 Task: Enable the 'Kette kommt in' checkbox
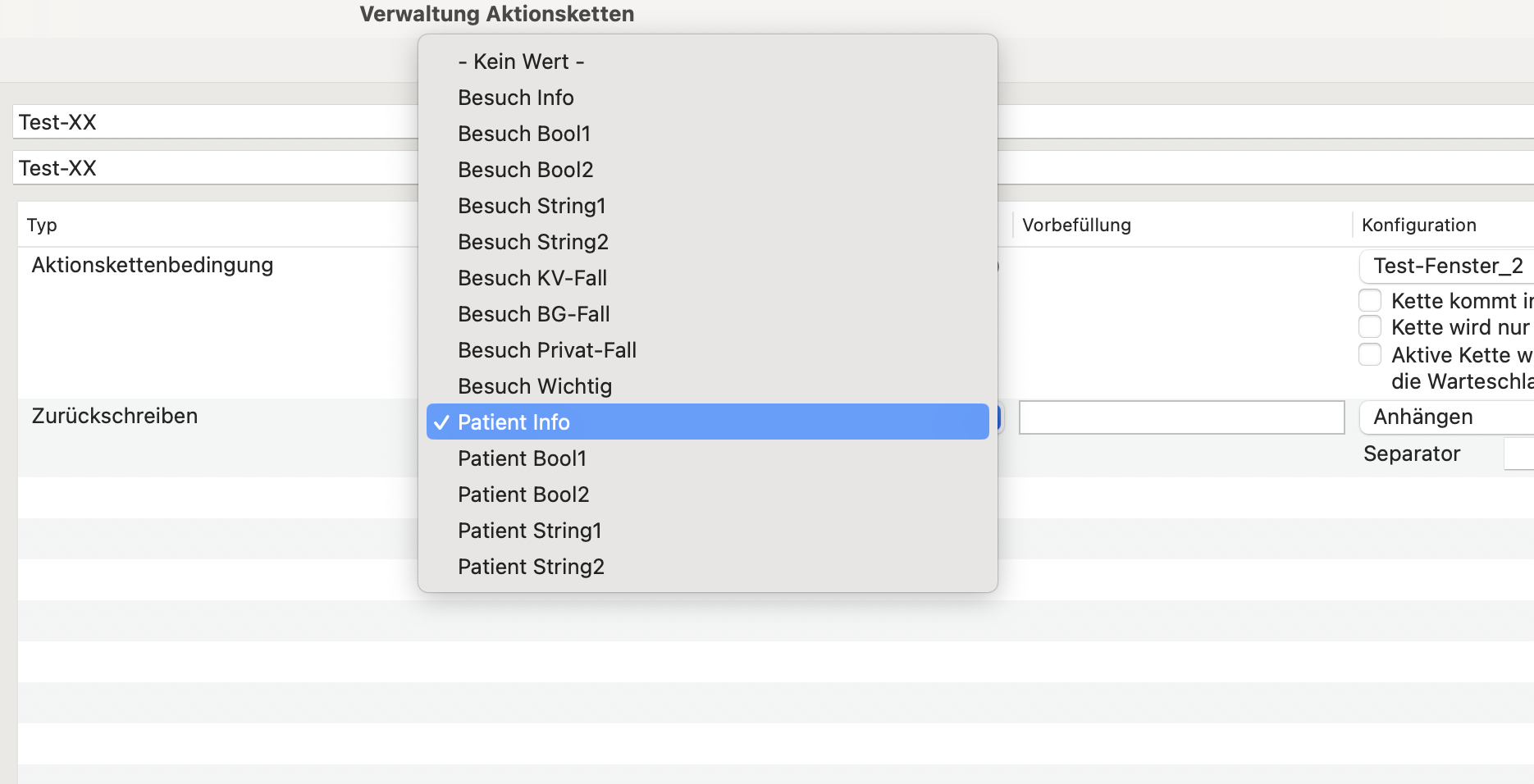[1370, 300]
